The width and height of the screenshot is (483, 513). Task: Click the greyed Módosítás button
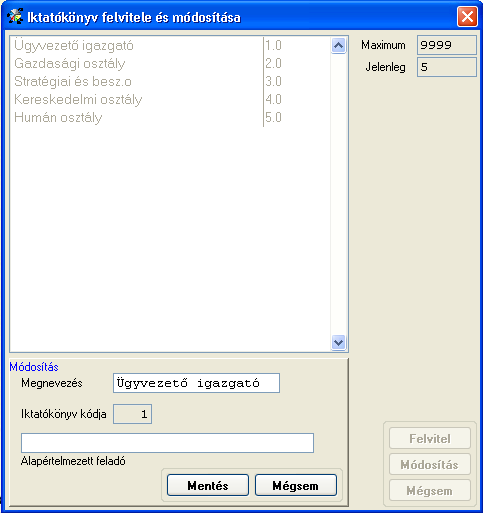pyautogui.click(x=430, y=464)
